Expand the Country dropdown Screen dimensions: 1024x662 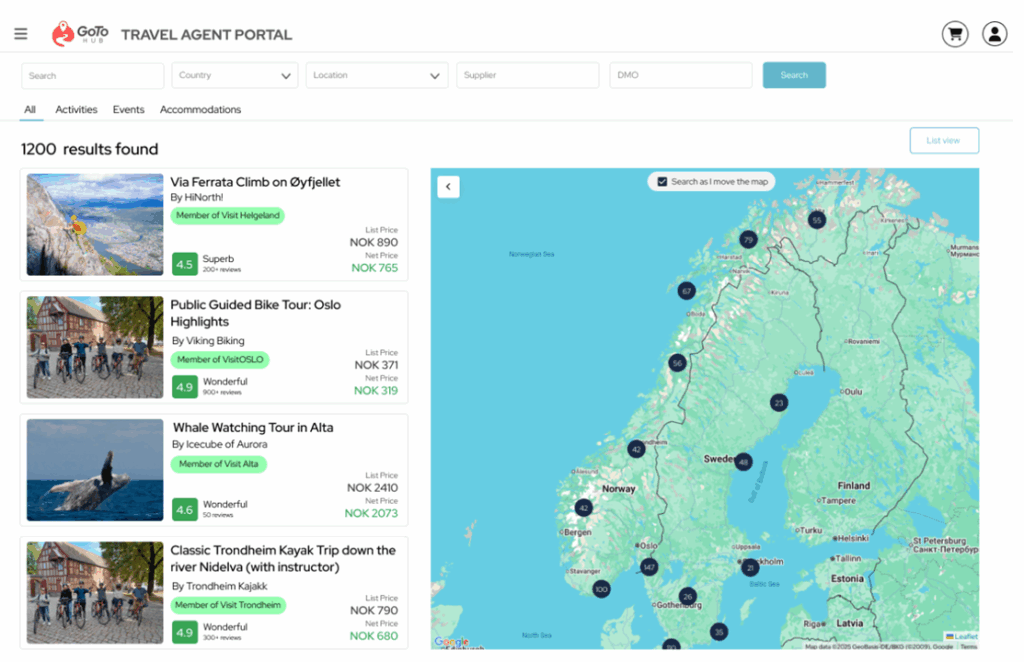coord(236,76)
